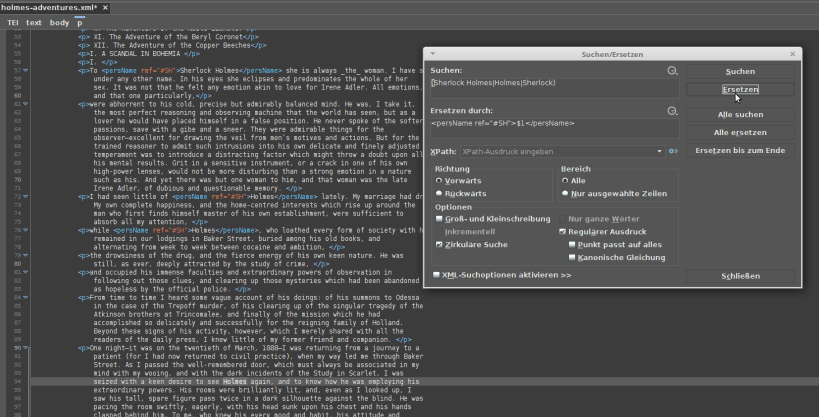Click the Alle ersetzen button
819x417 pixels.
click(x=740, y=132)
